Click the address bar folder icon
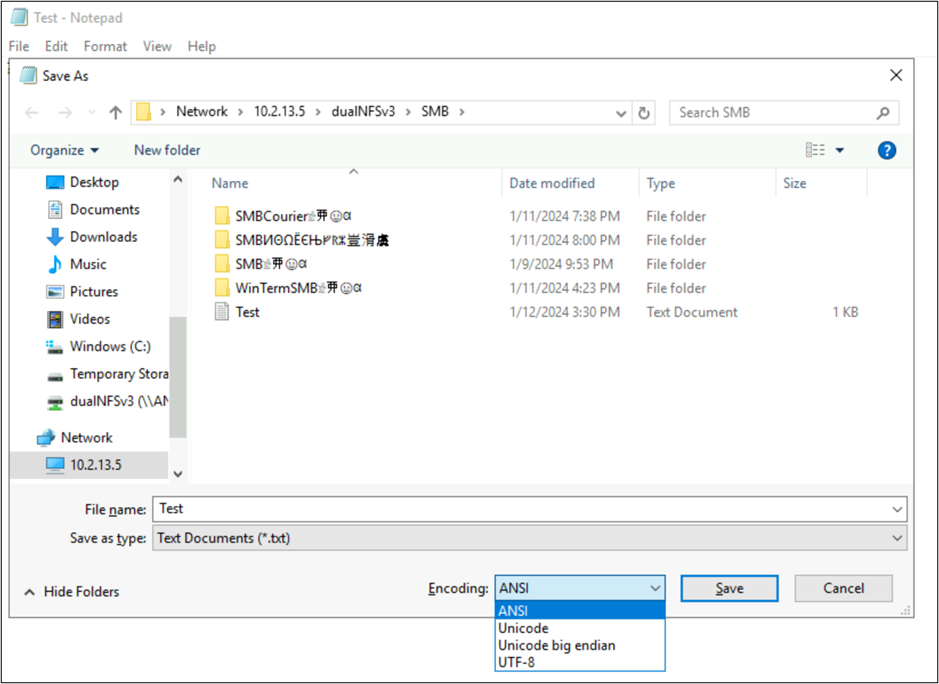This screenshot has width=939, height=684. [144, 112]
